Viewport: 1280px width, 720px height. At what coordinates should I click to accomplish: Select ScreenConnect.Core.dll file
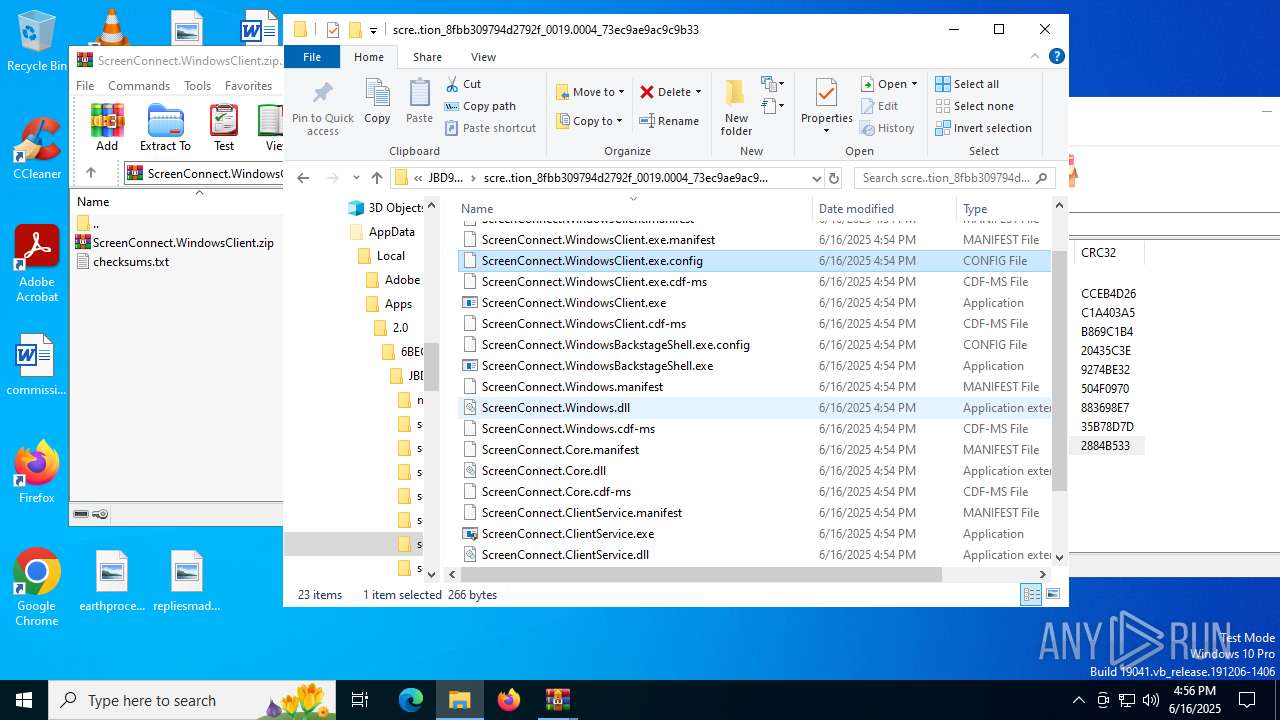[543, 471]
